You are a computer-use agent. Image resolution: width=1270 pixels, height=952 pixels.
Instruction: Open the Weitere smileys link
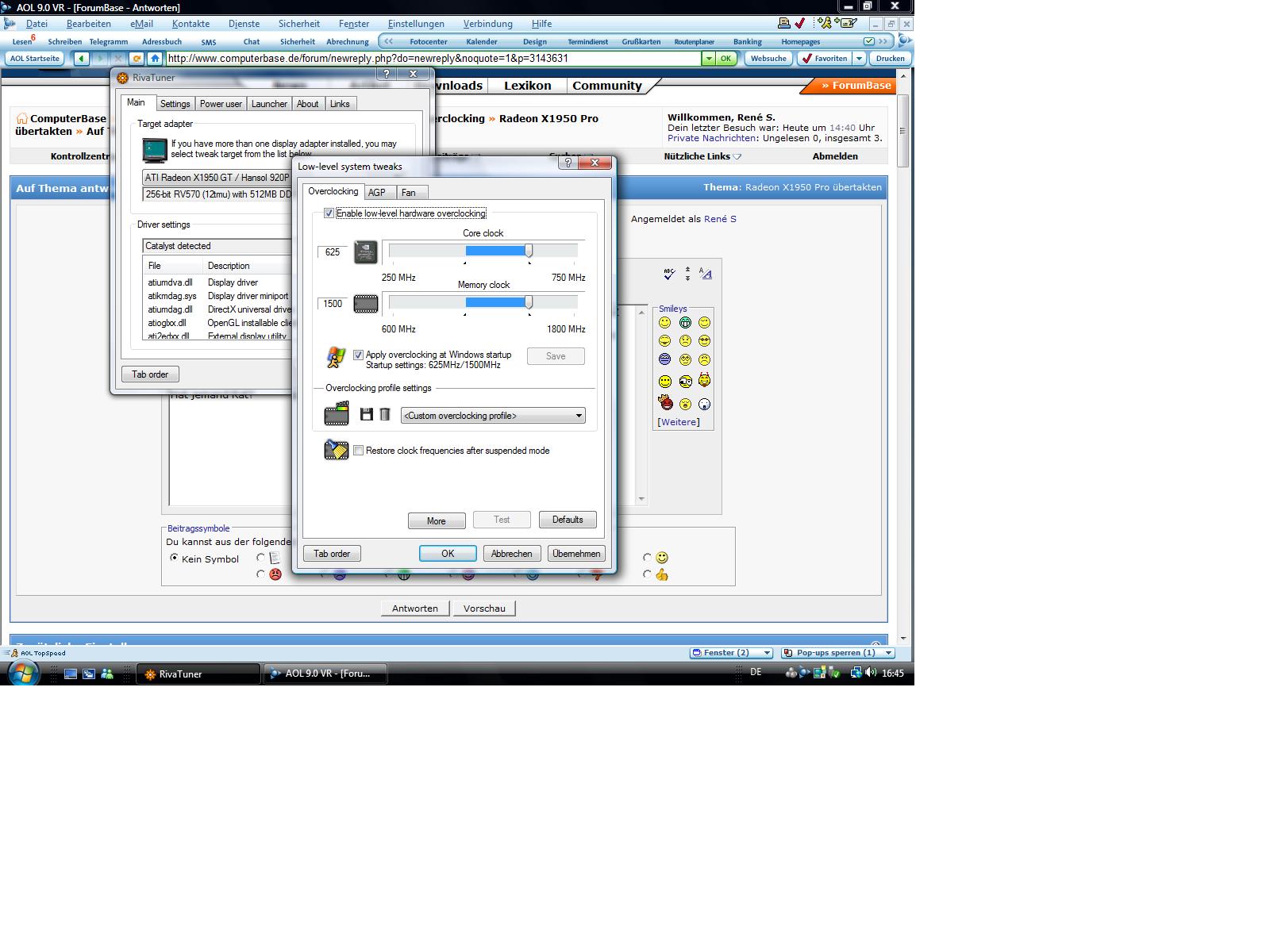pos(679,422)
